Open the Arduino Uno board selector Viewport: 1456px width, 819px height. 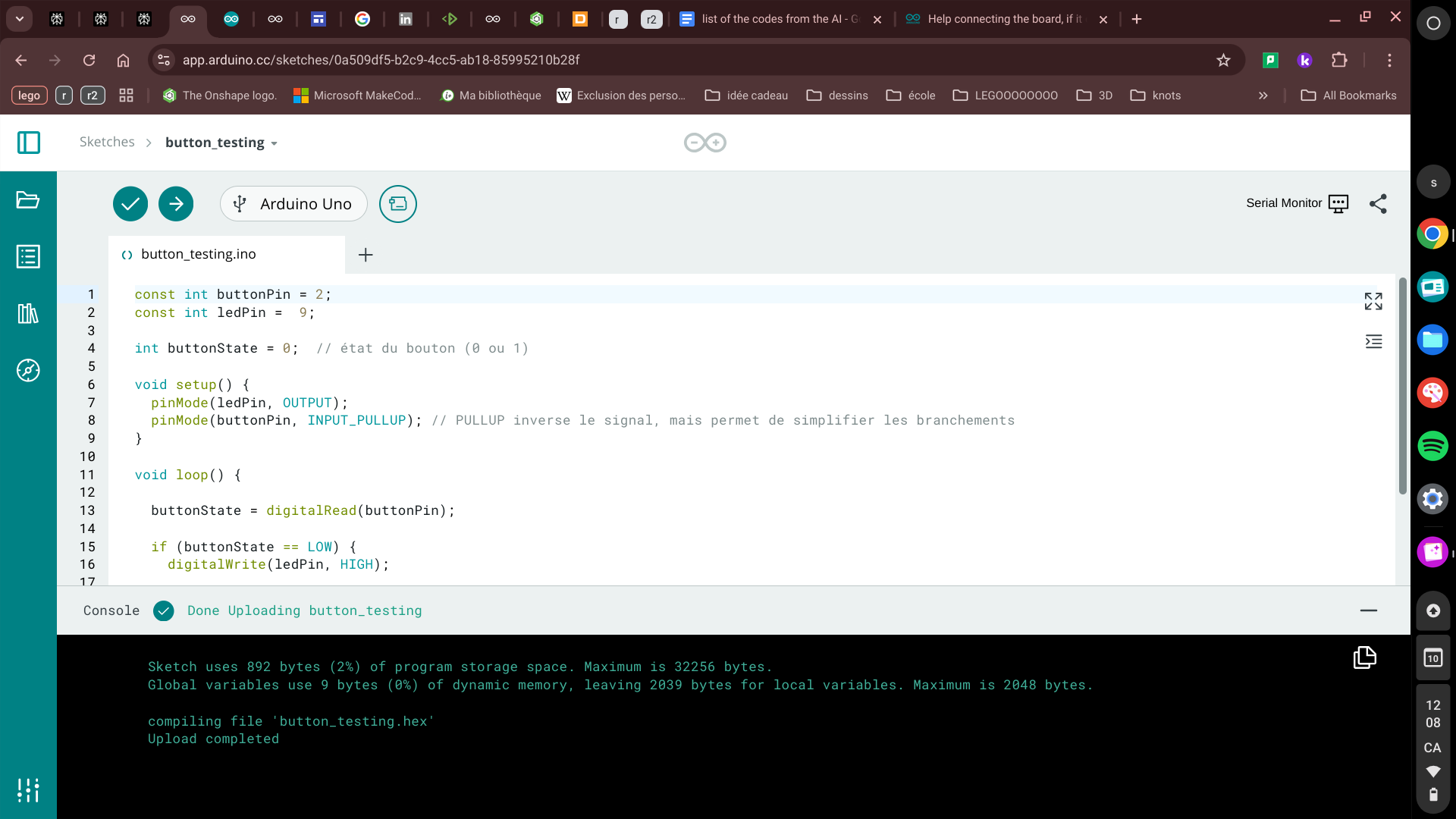click(293, 204)
